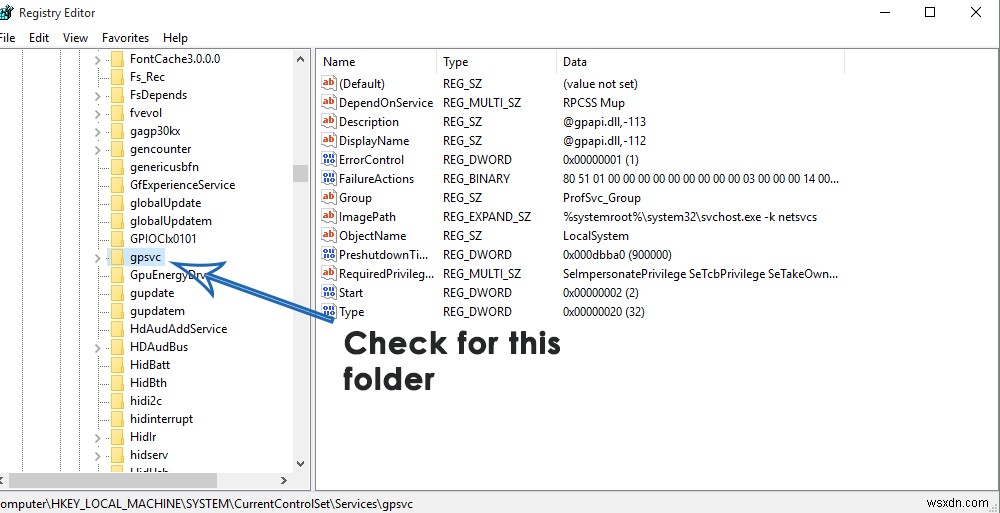Click the data value "RPCSS Mup"

[x=594, y=103]
